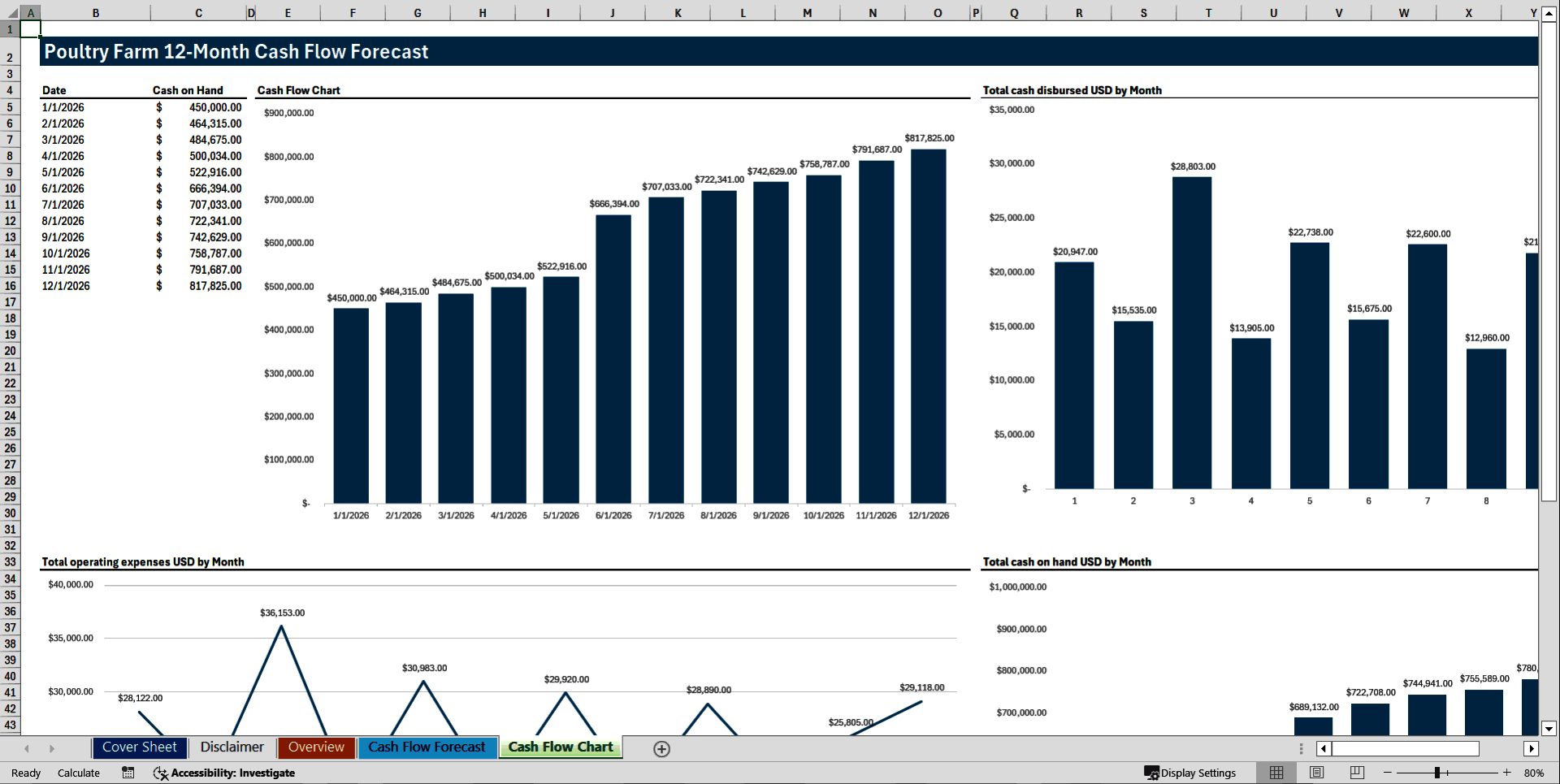Open the Disclaimer sheet
Viewport: 1560px width, 784px height.
pos(232,747)
